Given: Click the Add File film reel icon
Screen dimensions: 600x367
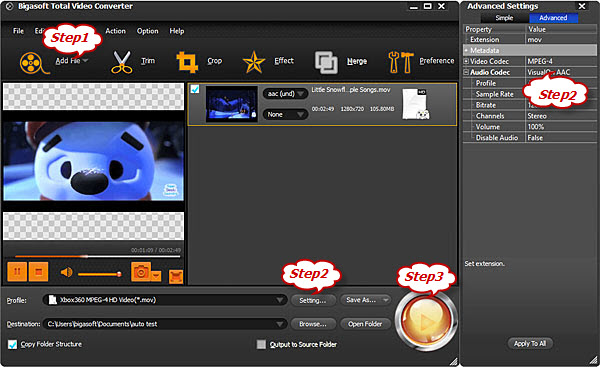Looking at the screenshot, I should (x=34, y=63).
